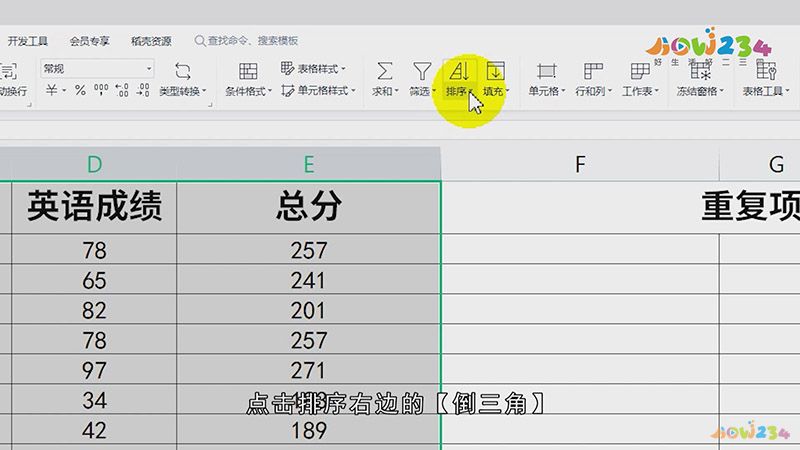Viewport: 800px width, 450px height.
Task: Apply the currency ¥ format icon
Action: click(51, 90)
